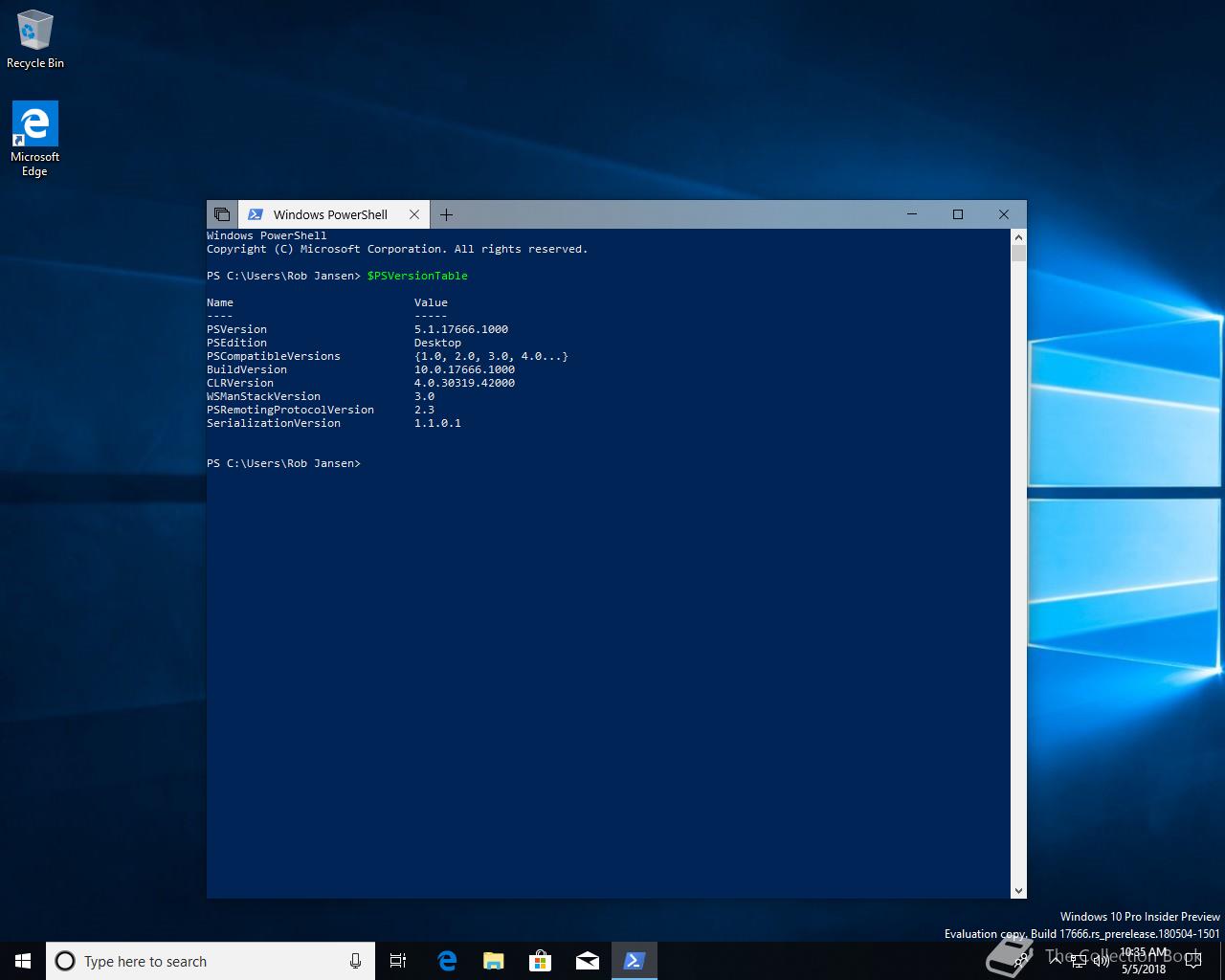The width and height of the screenshot is (1225, 980).
Task: Click the scrollbar up arrow in PowerShell
Action: pos(1018,236)
